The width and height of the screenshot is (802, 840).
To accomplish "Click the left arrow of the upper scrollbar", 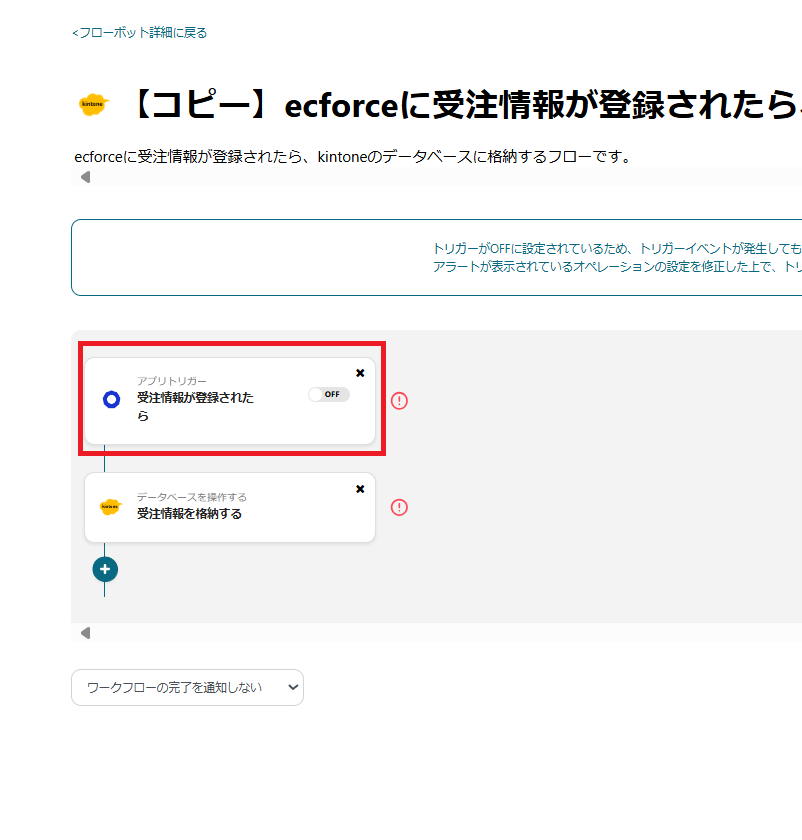I will pyautogui.click(x=85, y=177).
